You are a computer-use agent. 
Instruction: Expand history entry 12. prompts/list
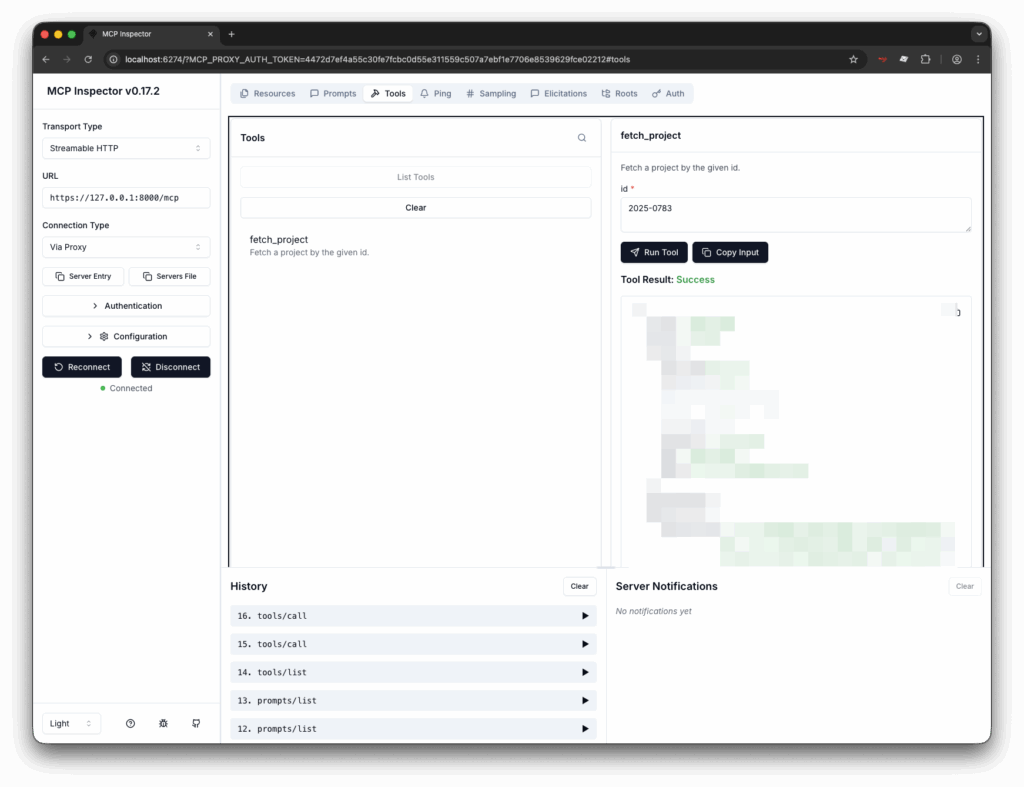(413, 729)
